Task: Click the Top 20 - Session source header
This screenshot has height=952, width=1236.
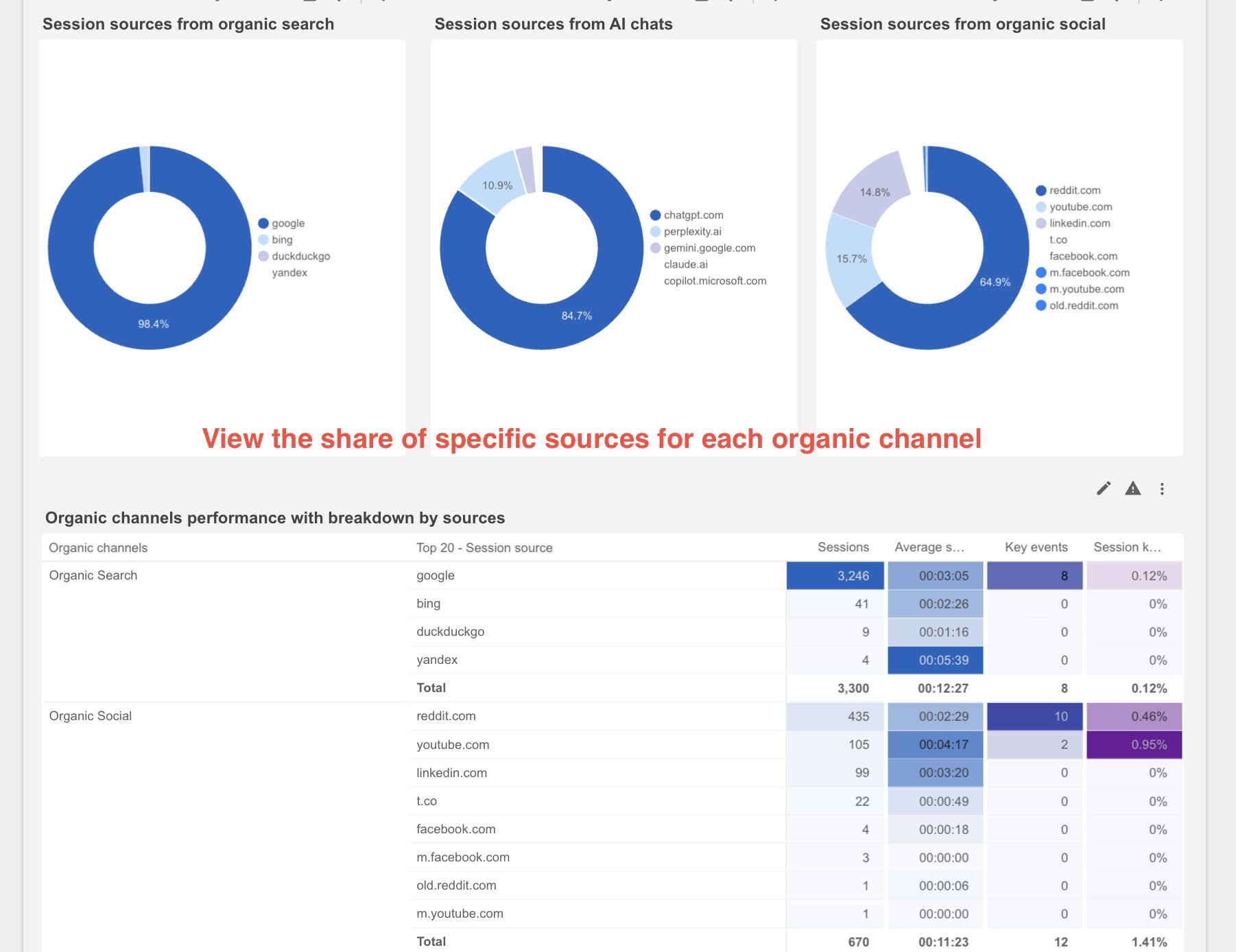Action: (484, 547)
